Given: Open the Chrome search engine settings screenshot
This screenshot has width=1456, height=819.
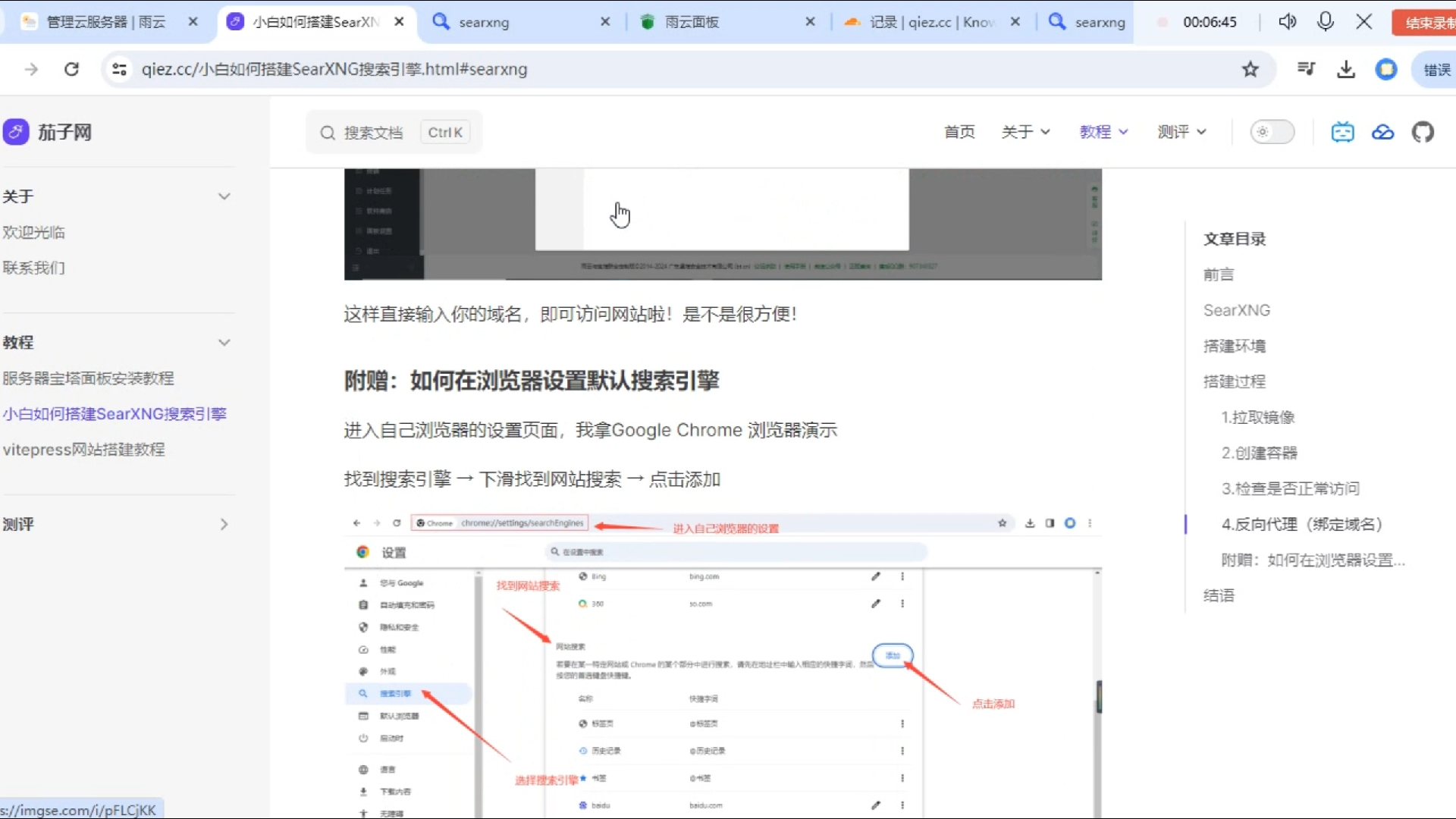Looking at the screenshot, I should tap(723, 665).
